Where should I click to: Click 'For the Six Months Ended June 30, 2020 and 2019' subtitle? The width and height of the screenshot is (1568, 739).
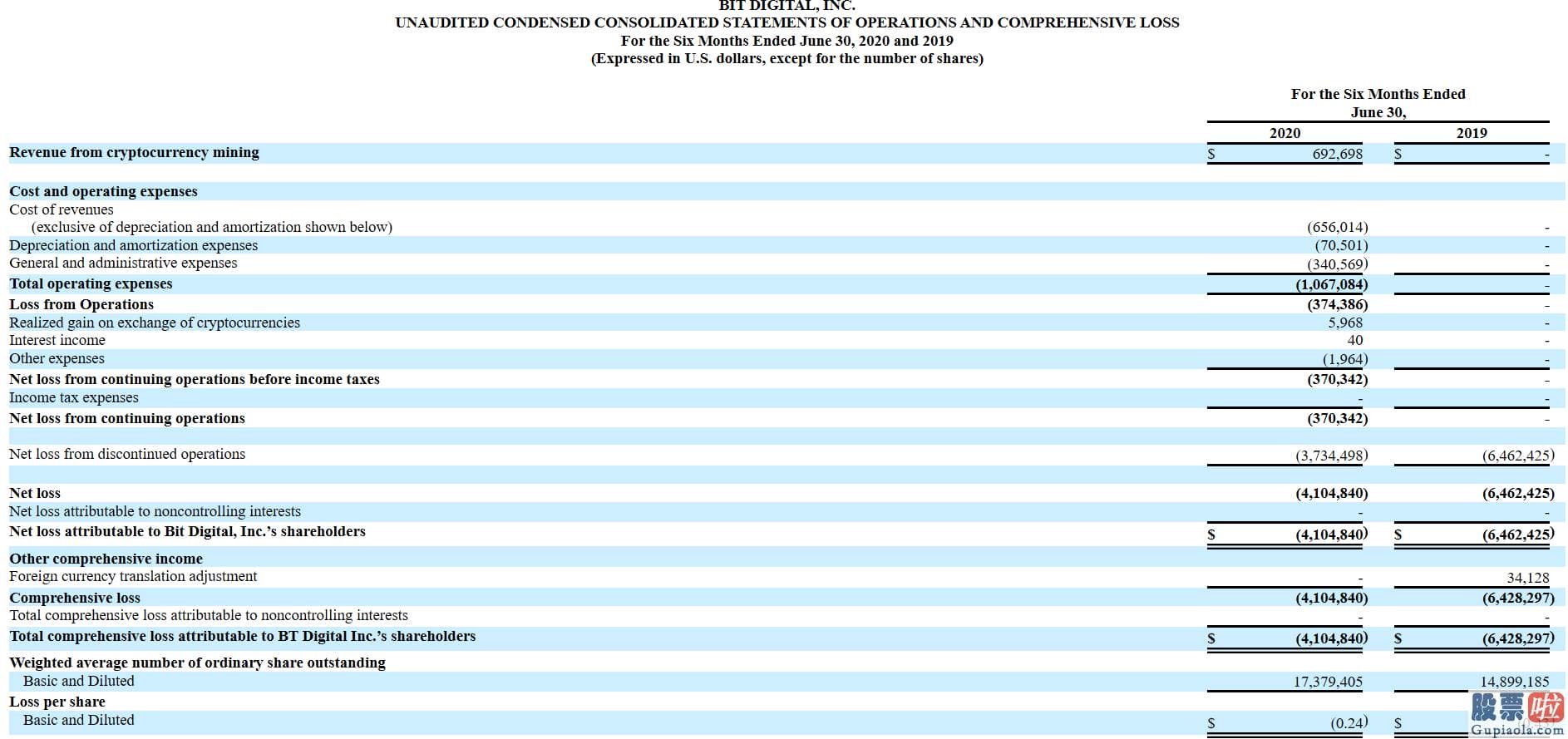tap(787, 41)
